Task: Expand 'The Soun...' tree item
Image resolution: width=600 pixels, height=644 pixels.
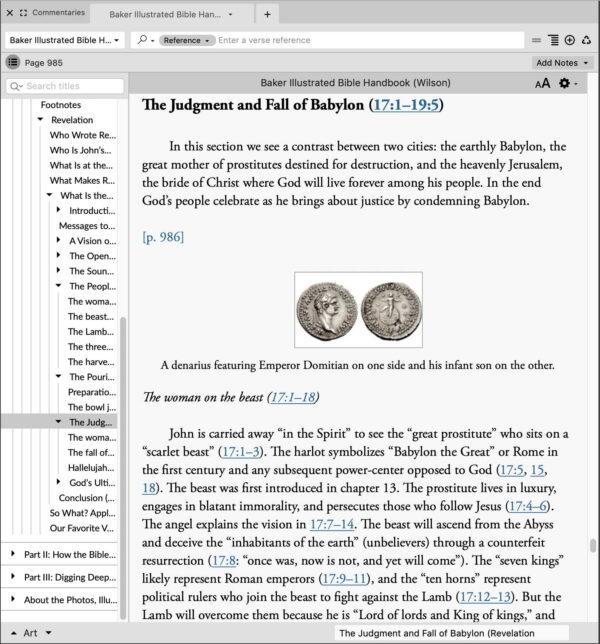Action: tap(58, 271)
